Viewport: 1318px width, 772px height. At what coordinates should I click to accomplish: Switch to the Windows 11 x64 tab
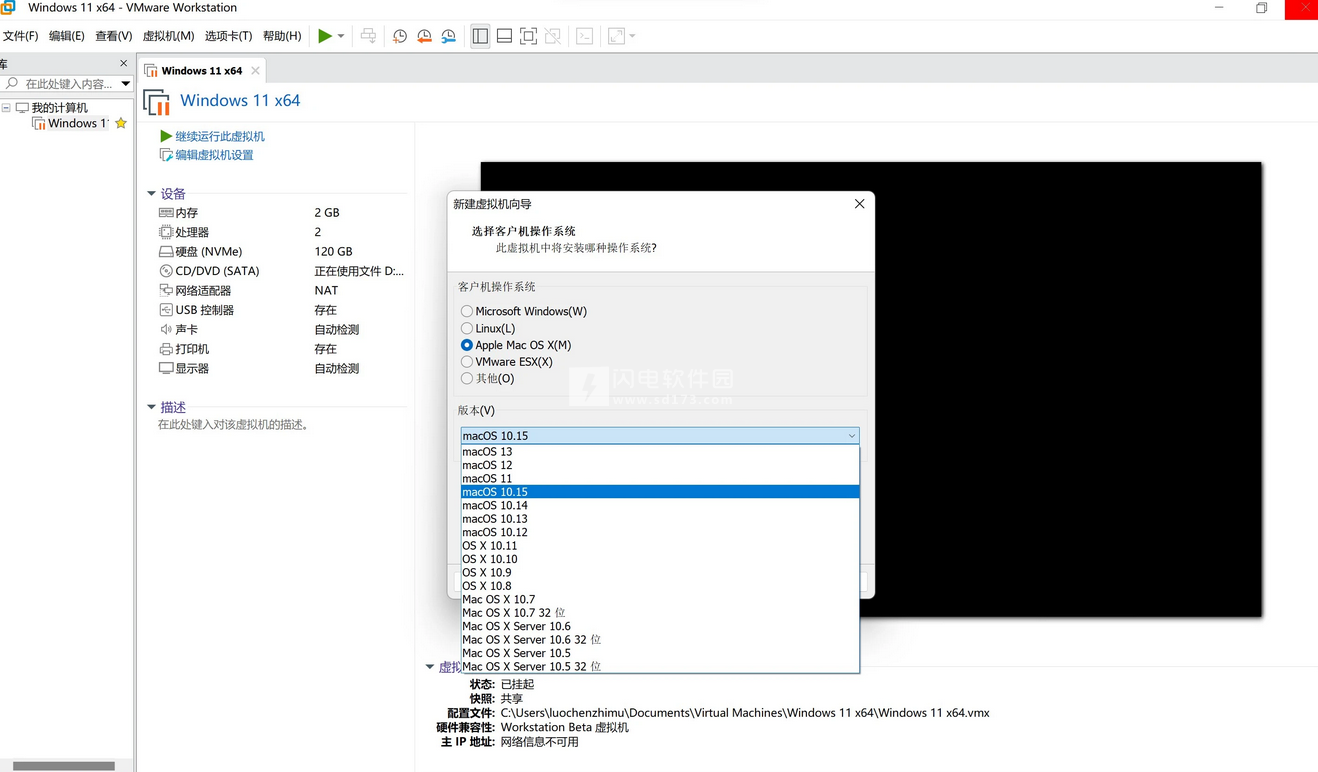click(x=201, y=71)
